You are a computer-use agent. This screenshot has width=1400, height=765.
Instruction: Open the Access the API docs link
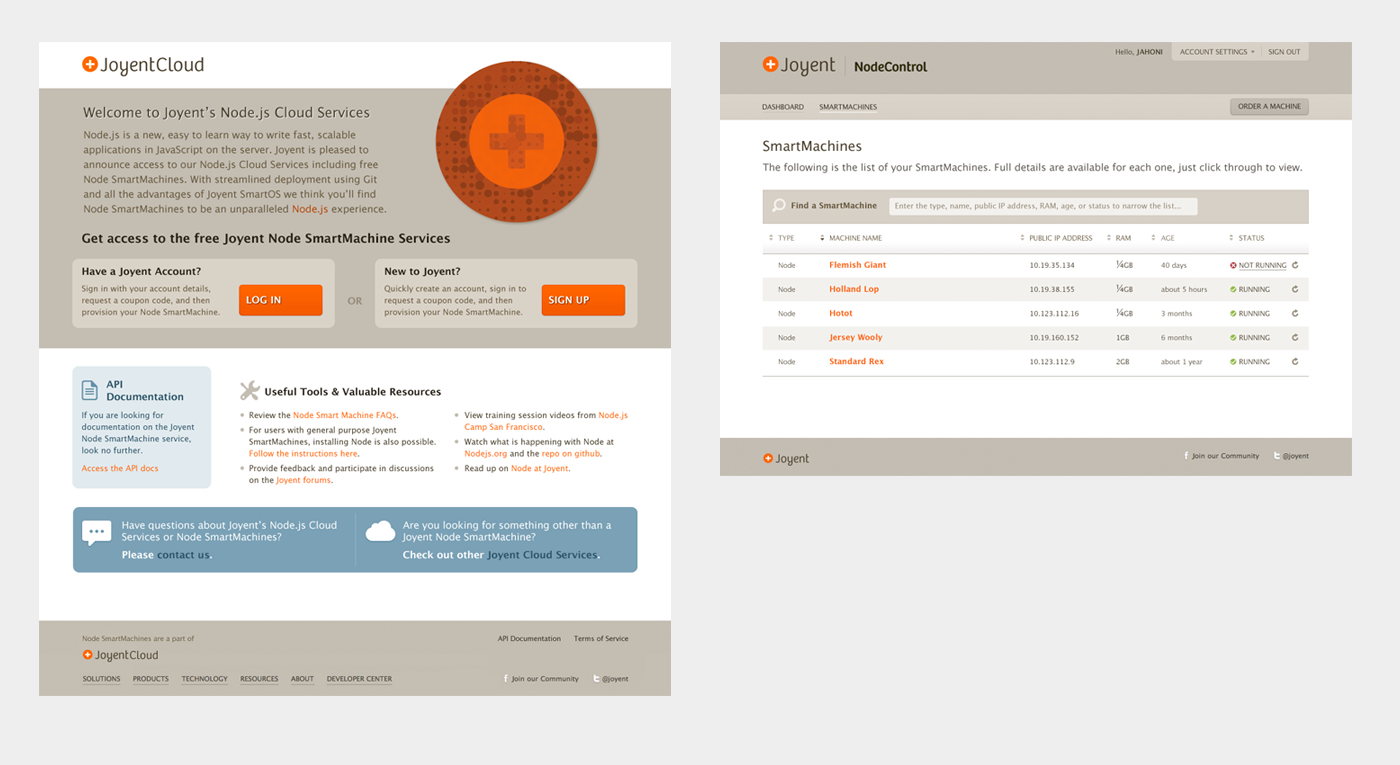point(120,468)
